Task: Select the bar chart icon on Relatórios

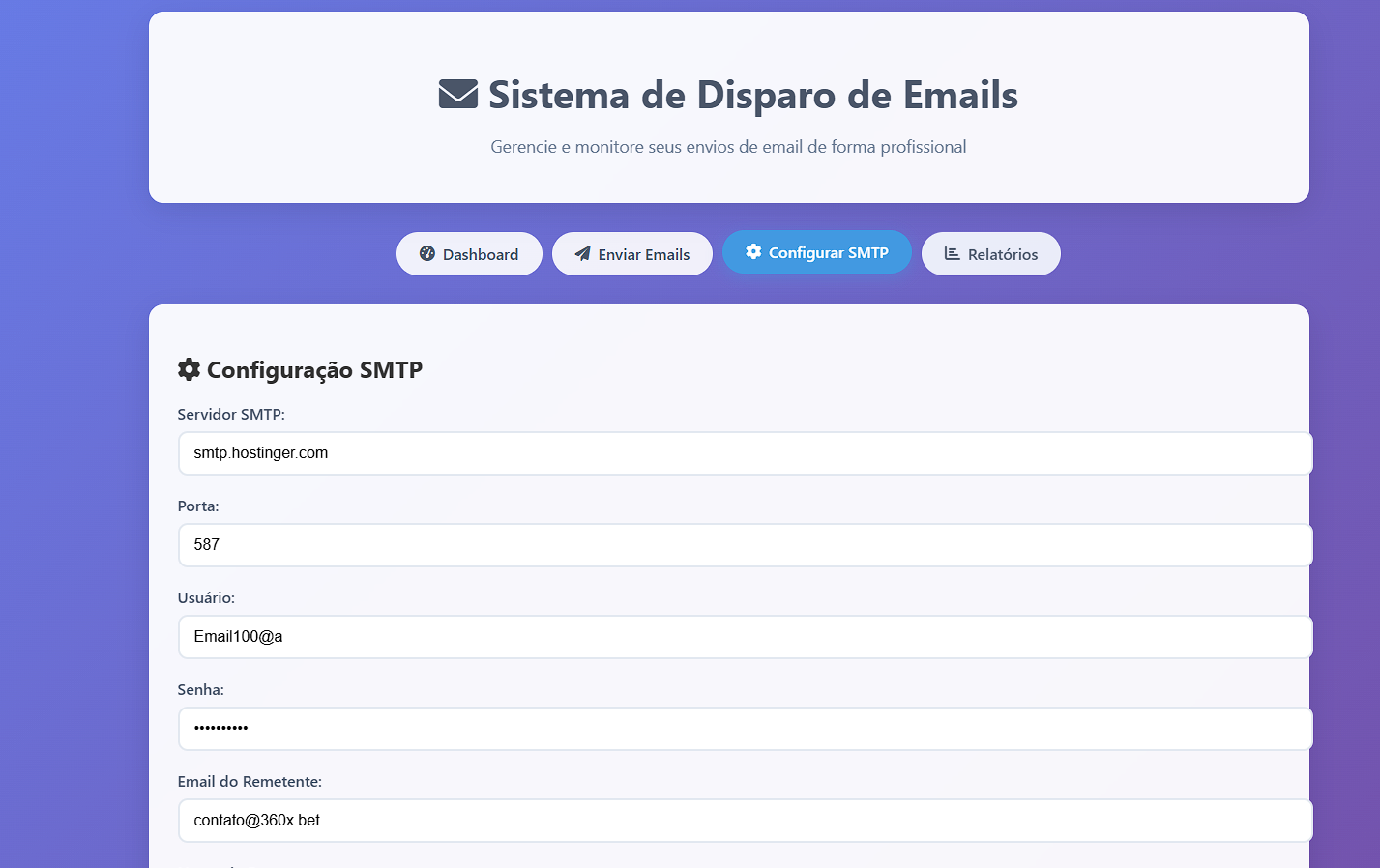Action: pos(952,253)
